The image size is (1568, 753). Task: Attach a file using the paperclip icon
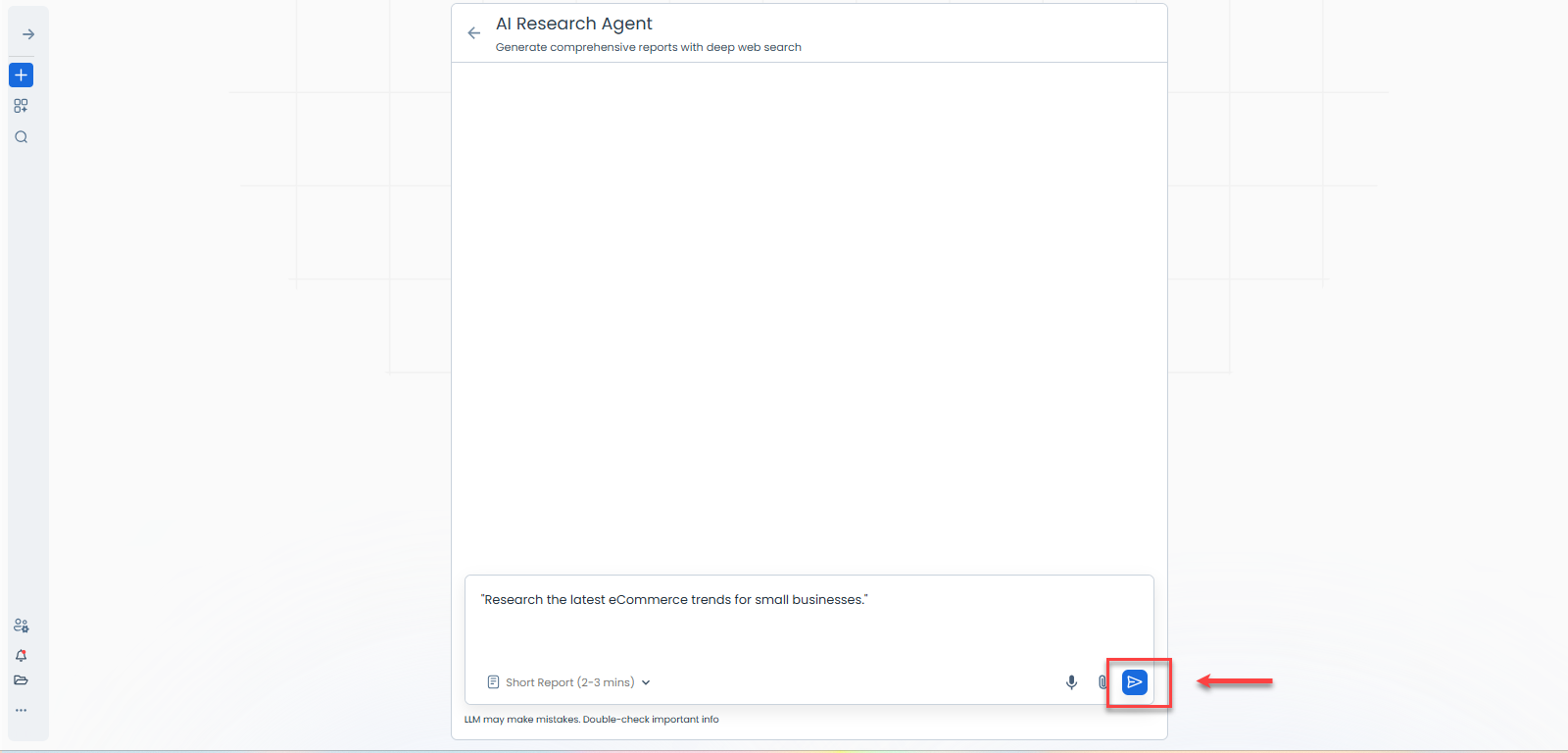coord(1102,682)
